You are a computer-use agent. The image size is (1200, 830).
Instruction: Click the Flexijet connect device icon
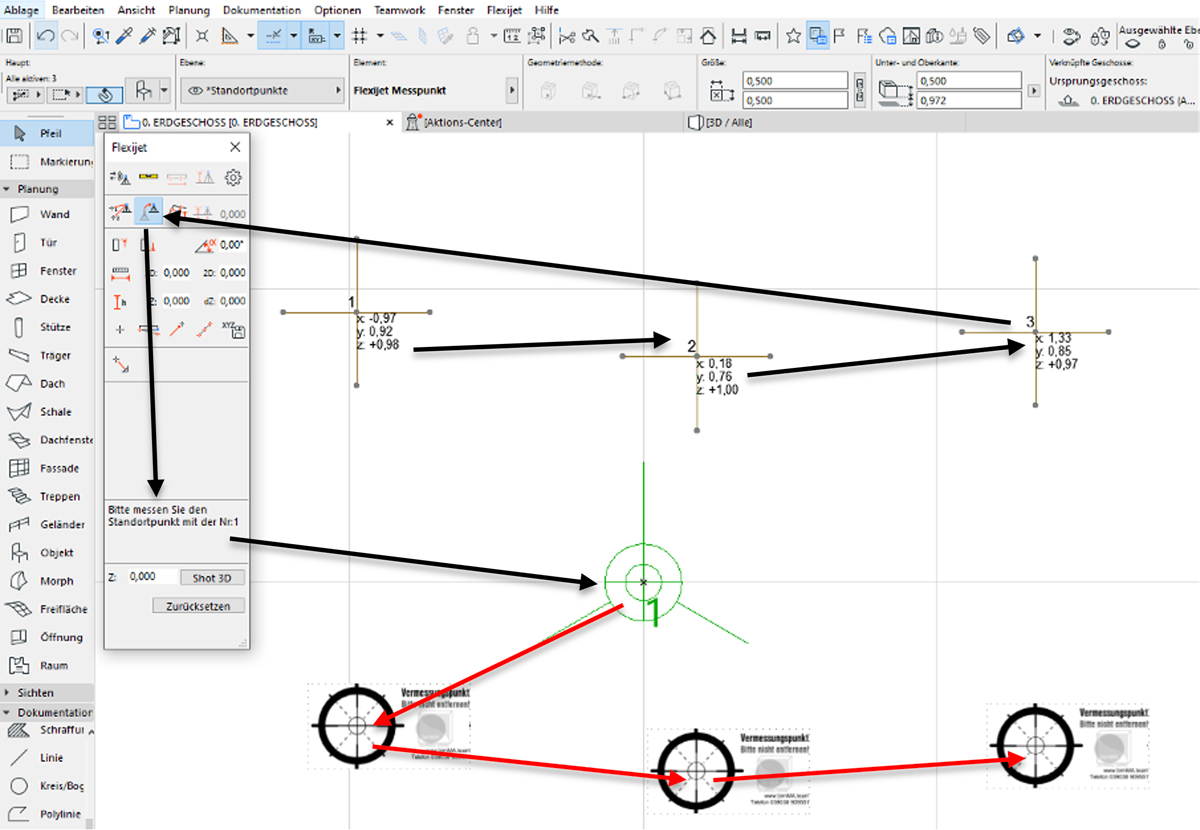click(x=120, y=178)
